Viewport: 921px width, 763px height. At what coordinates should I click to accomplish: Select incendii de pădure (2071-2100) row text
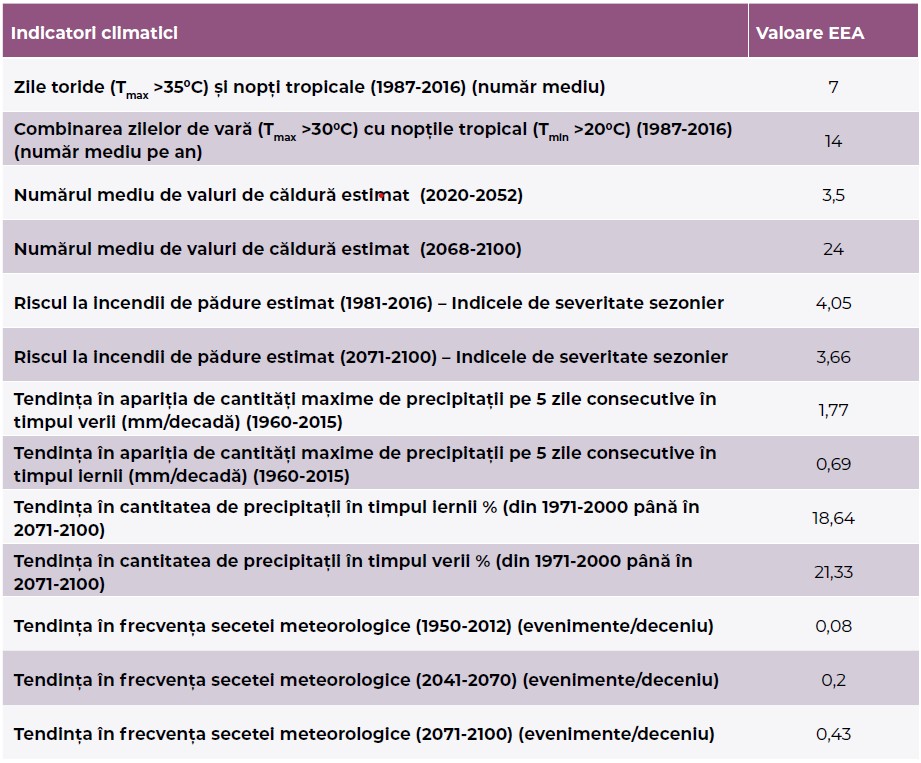coord(371,357)
